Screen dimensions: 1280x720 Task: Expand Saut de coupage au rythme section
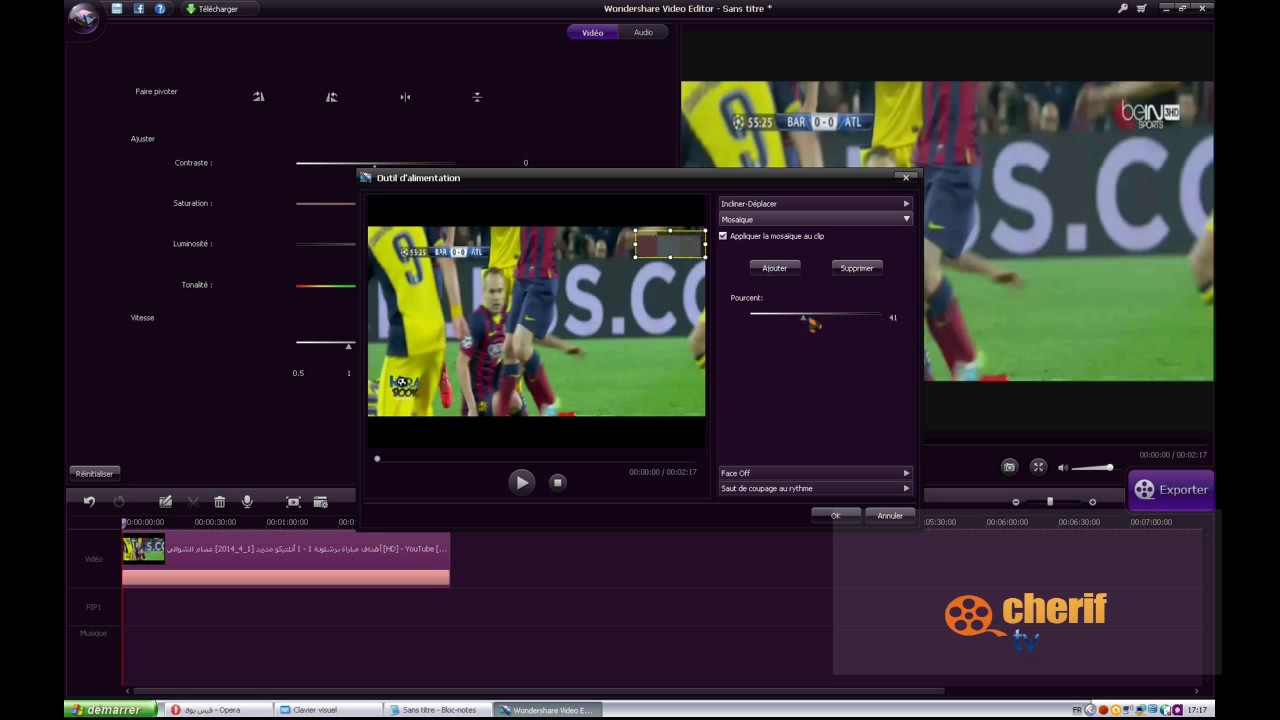815,488
